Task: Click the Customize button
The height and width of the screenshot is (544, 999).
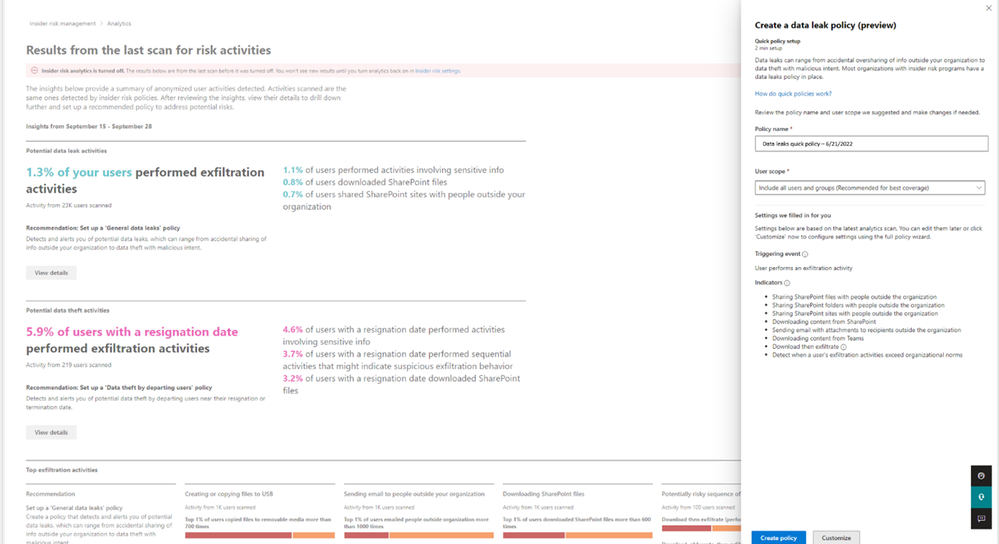Action: [836, 538]
